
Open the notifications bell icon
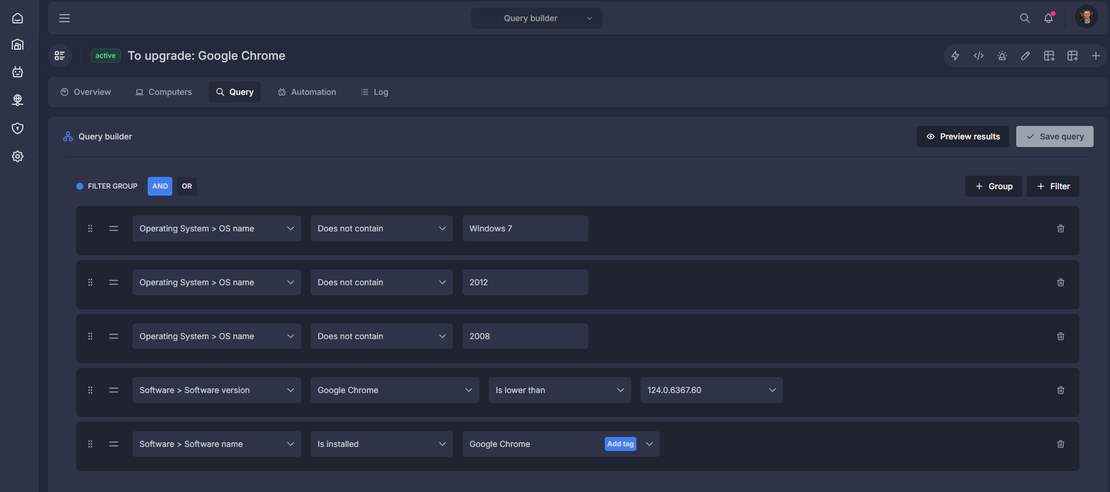(x=1048, y=18)
